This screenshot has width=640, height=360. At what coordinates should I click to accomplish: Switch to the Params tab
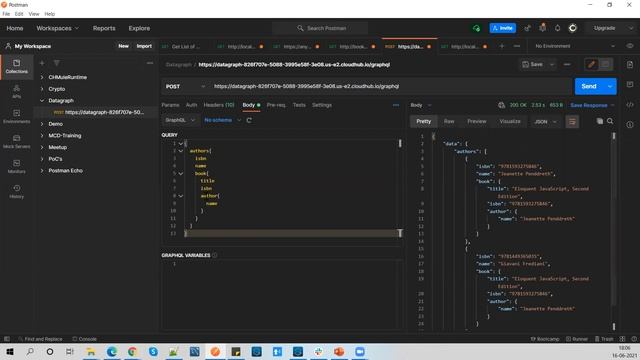coord(170,105)
